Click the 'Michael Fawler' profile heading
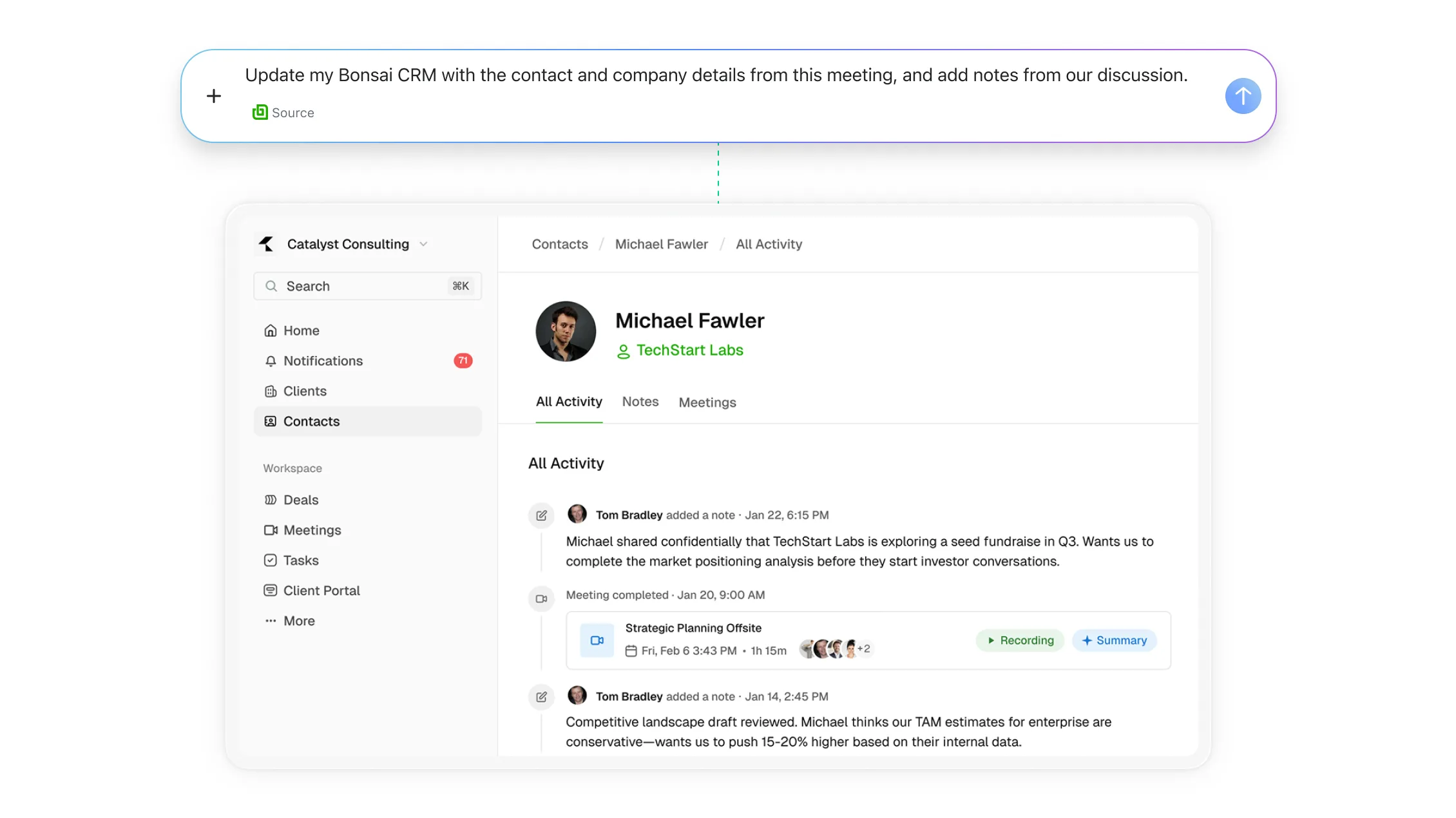This screenshot has height=818, width=1456. pyautogui.click(x=689, y=321)
